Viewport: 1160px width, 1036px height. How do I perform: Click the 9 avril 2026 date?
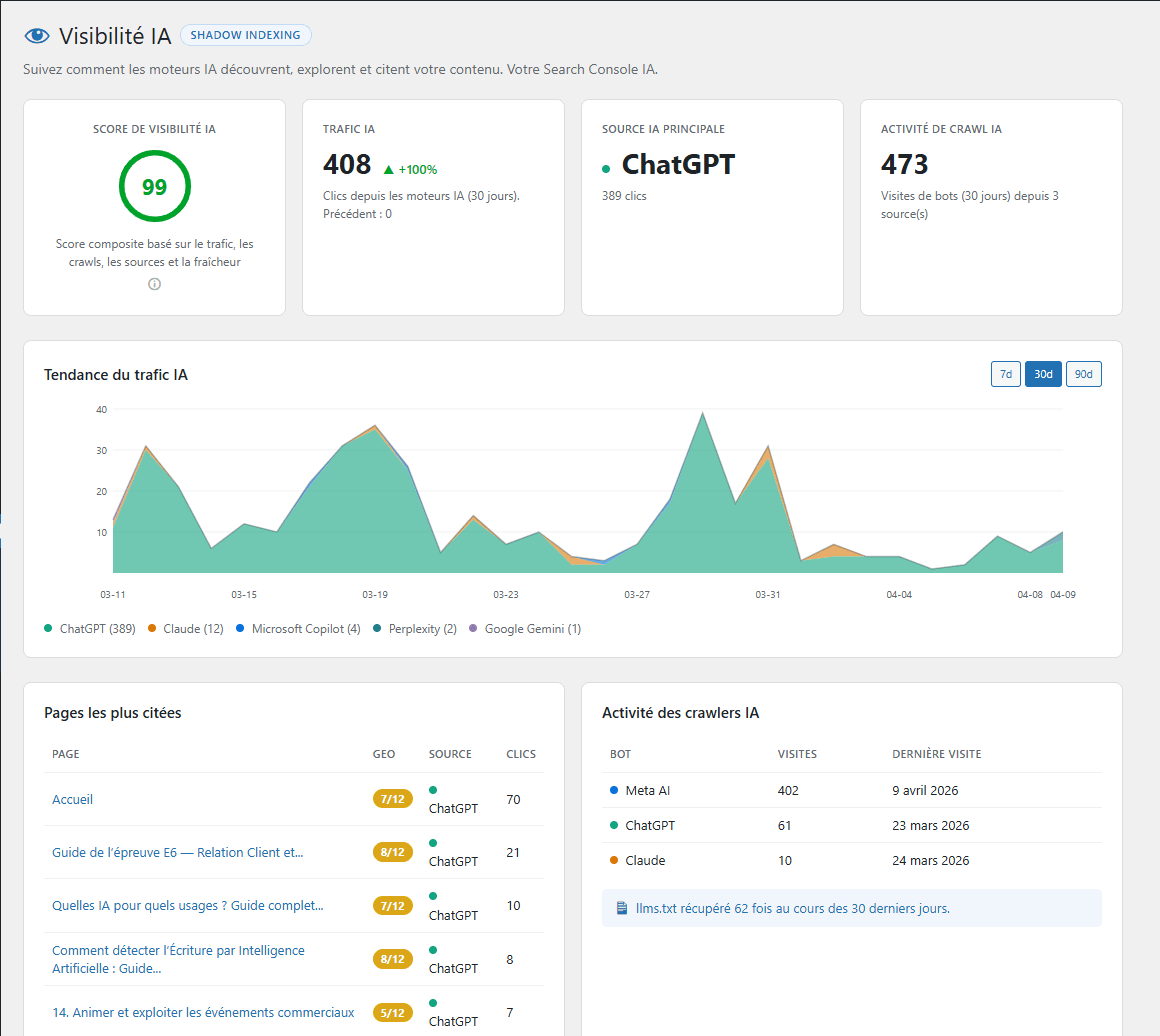pos(925,790)
